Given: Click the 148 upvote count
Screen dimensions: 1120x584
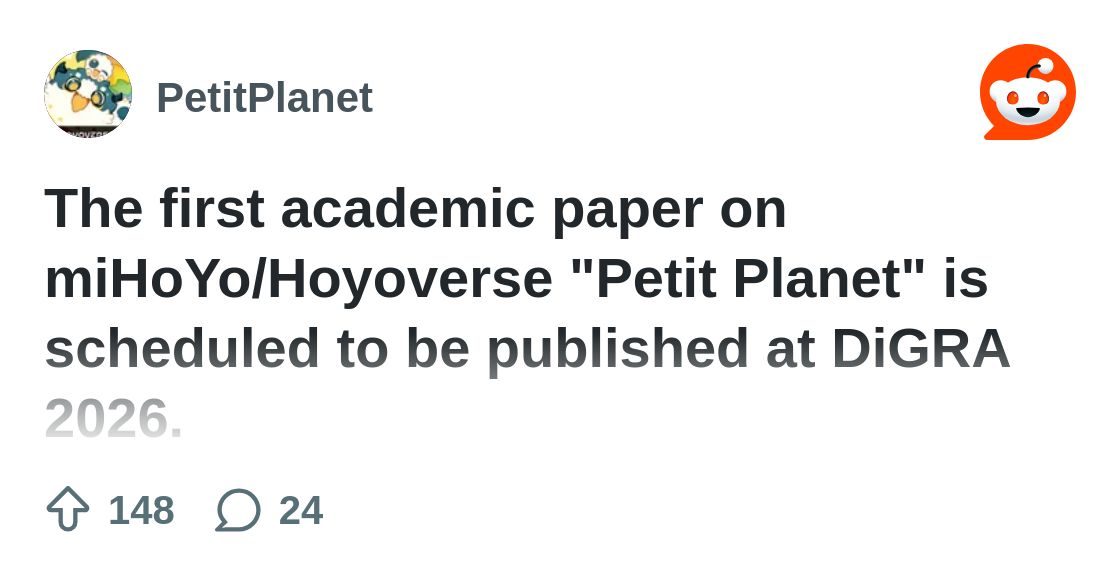Looking at the screenshot, I should (141, 510).
